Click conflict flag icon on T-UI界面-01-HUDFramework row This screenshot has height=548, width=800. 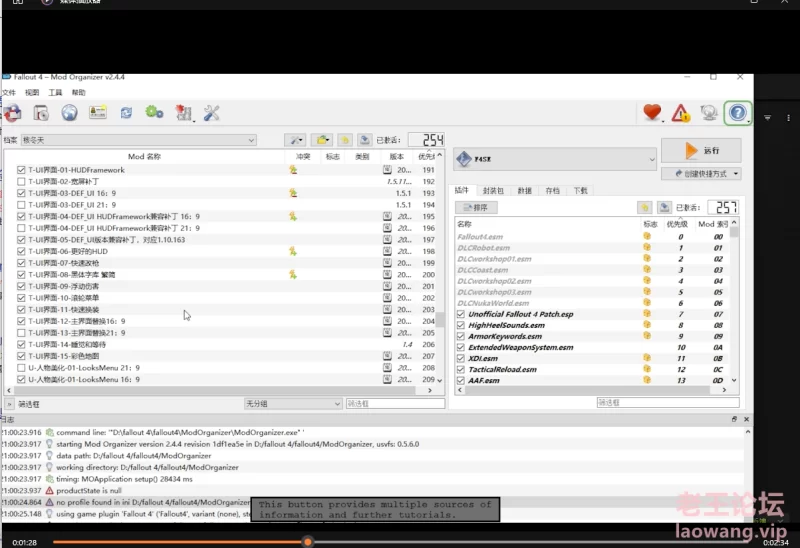(x=293, y=169)
